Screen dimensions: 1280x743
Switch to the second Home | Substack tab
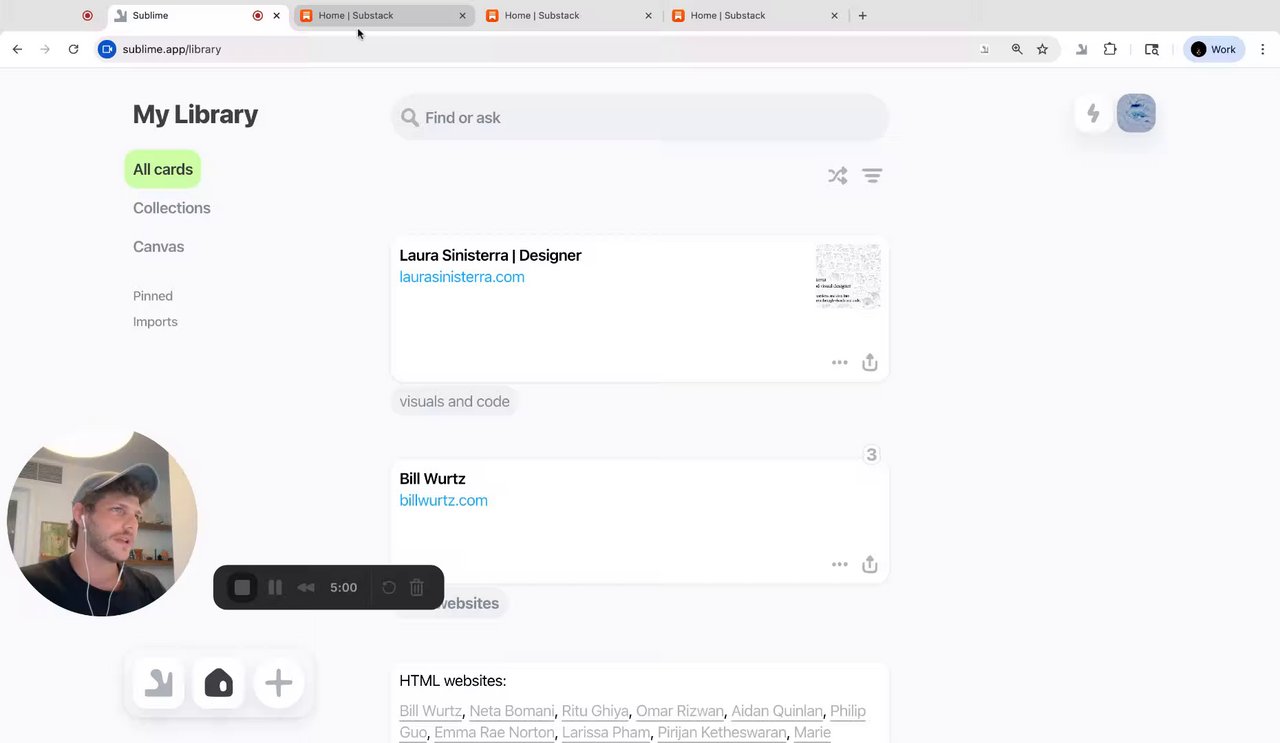pyautogui.click(x=569, y=15)
